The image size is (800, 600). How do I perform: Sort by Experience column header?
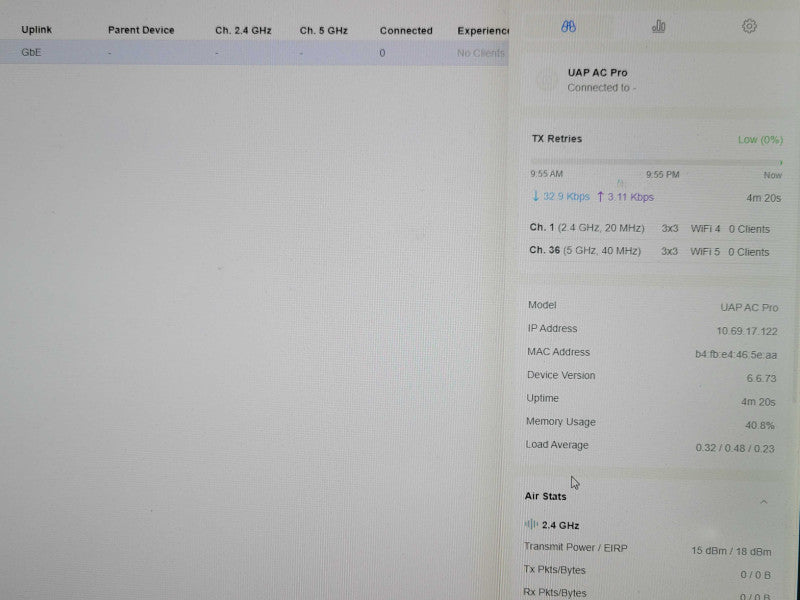483,31
